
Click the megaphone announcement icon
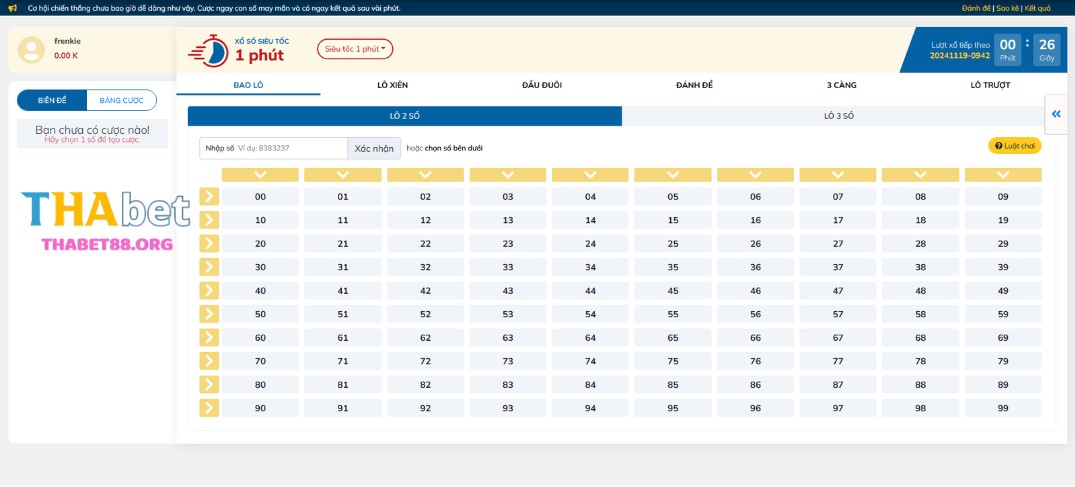pos(12,8)
